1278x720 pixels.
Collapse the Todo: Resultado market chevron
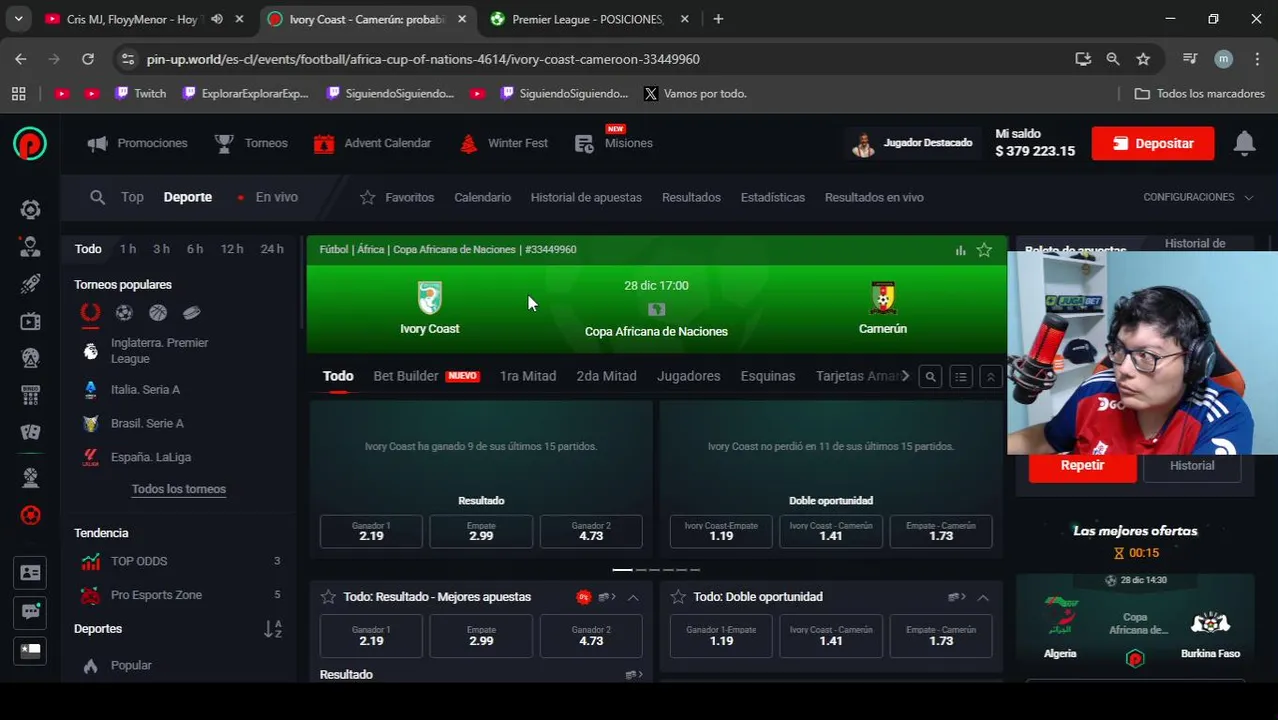tap(633, 597)
